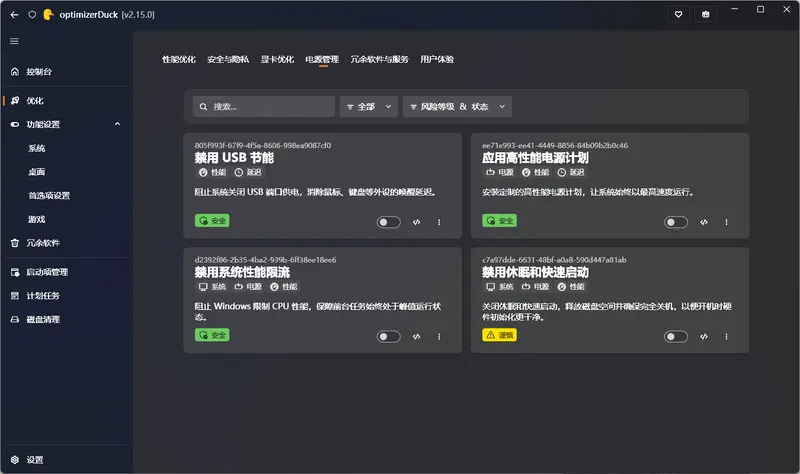View code for 禁用休眠和快速启动
This screenshot has width=800, height=474.
pos(704,336)
